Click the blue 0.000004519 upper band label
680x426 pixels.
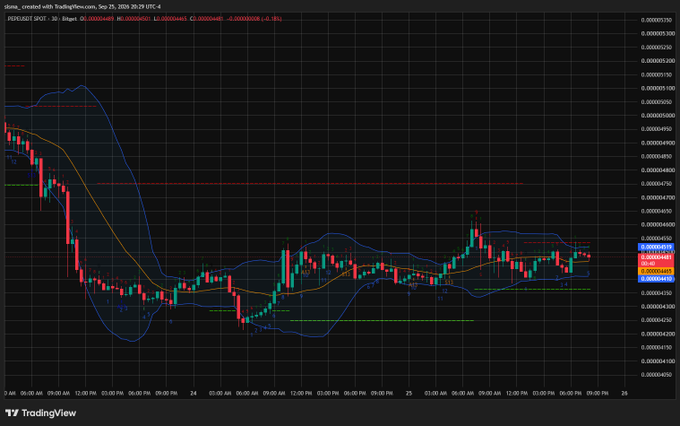click(656, 247)
